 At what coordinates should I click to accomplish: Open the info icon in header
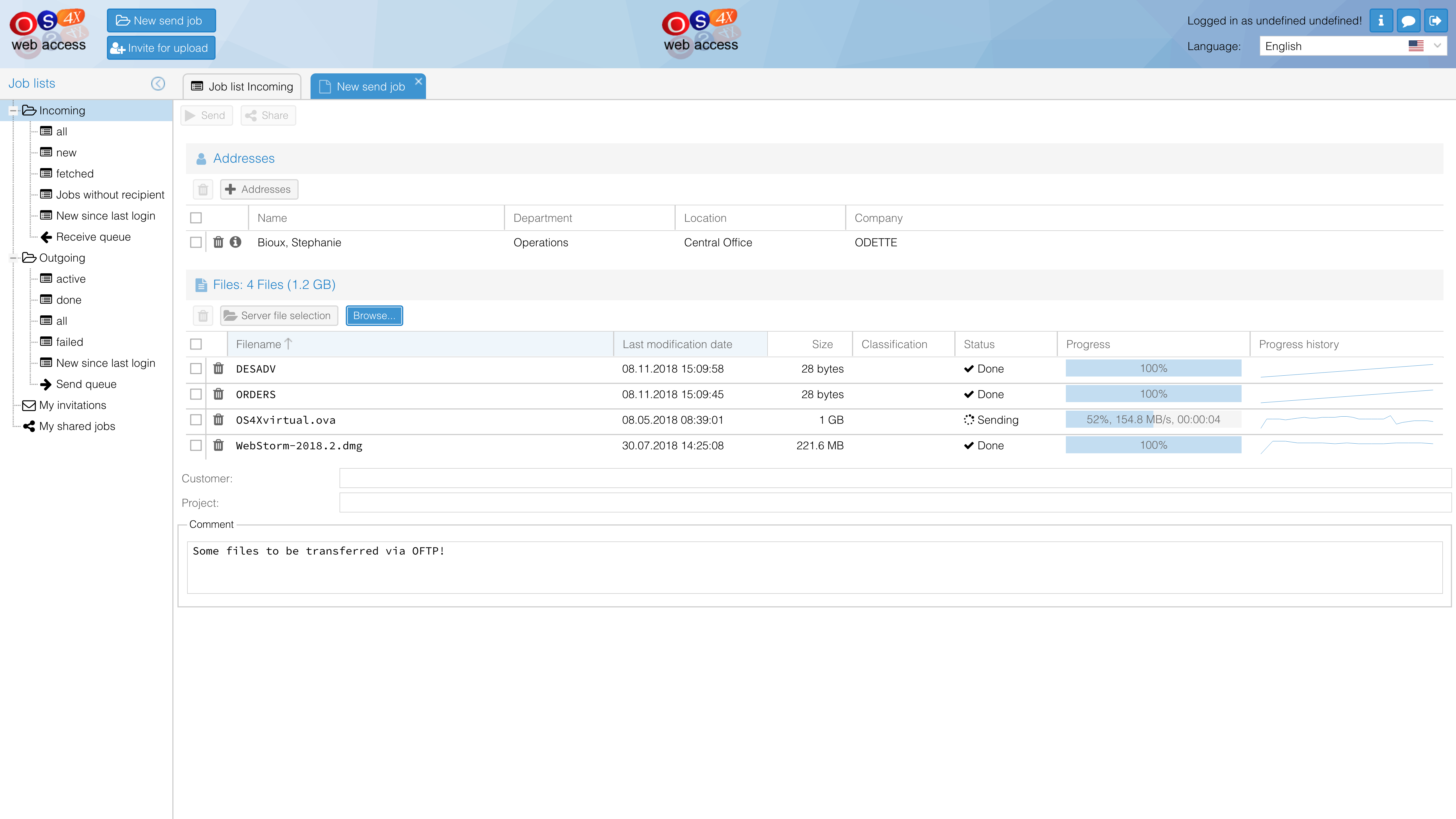coord(1380,21)
